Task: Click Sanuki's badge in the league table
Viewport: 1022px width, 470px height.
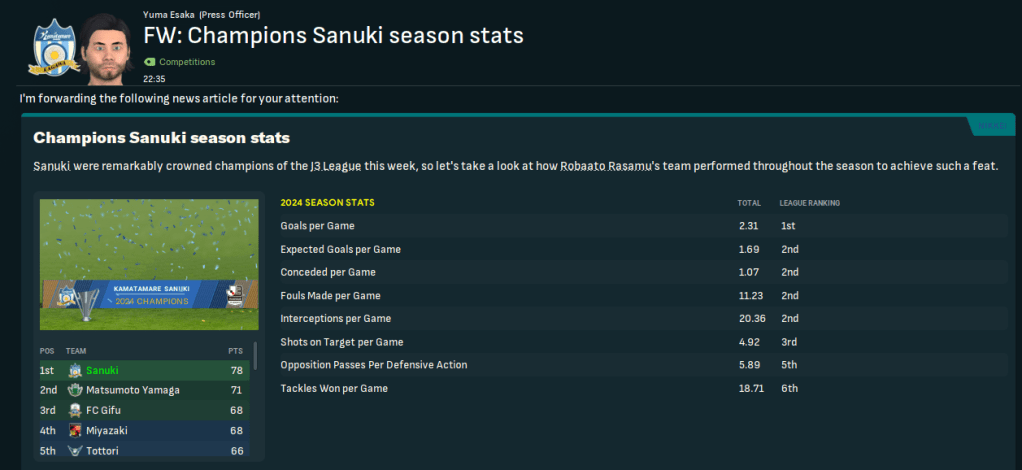Action: pos(75,370)
